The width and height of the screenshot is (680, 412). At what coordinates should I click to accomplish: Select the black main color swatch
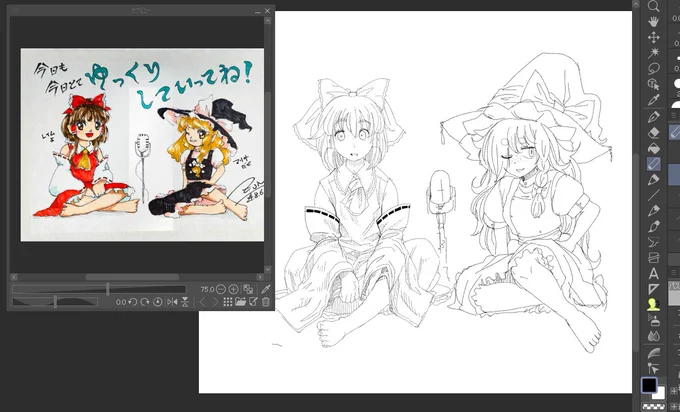point(649,385)
